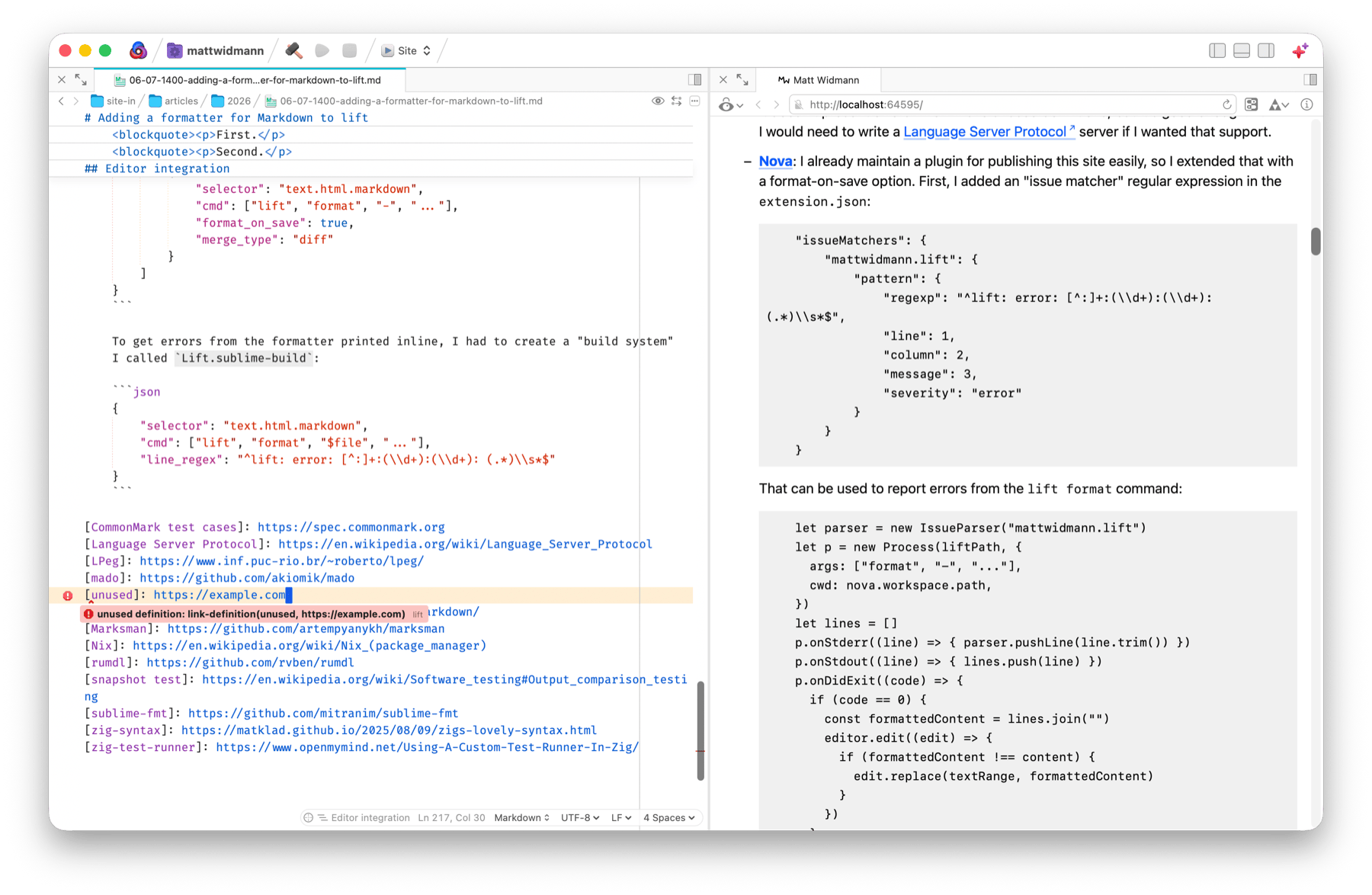Open the Editor integration symbol navigator
Viewport: 1372px width, 895px height.
[x=364, y=817]
